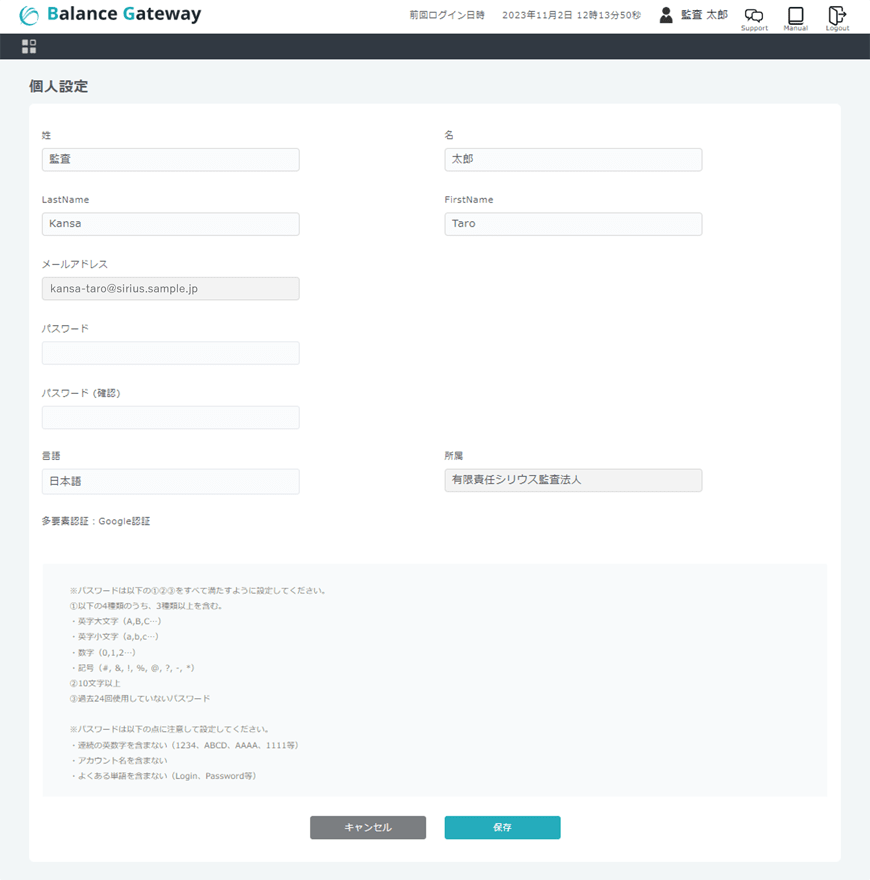Image resolution: width=870 pixels, height=880 pixels.
Task: Click the 多要素認証 Google認証 text
Action: click(96, 521)
